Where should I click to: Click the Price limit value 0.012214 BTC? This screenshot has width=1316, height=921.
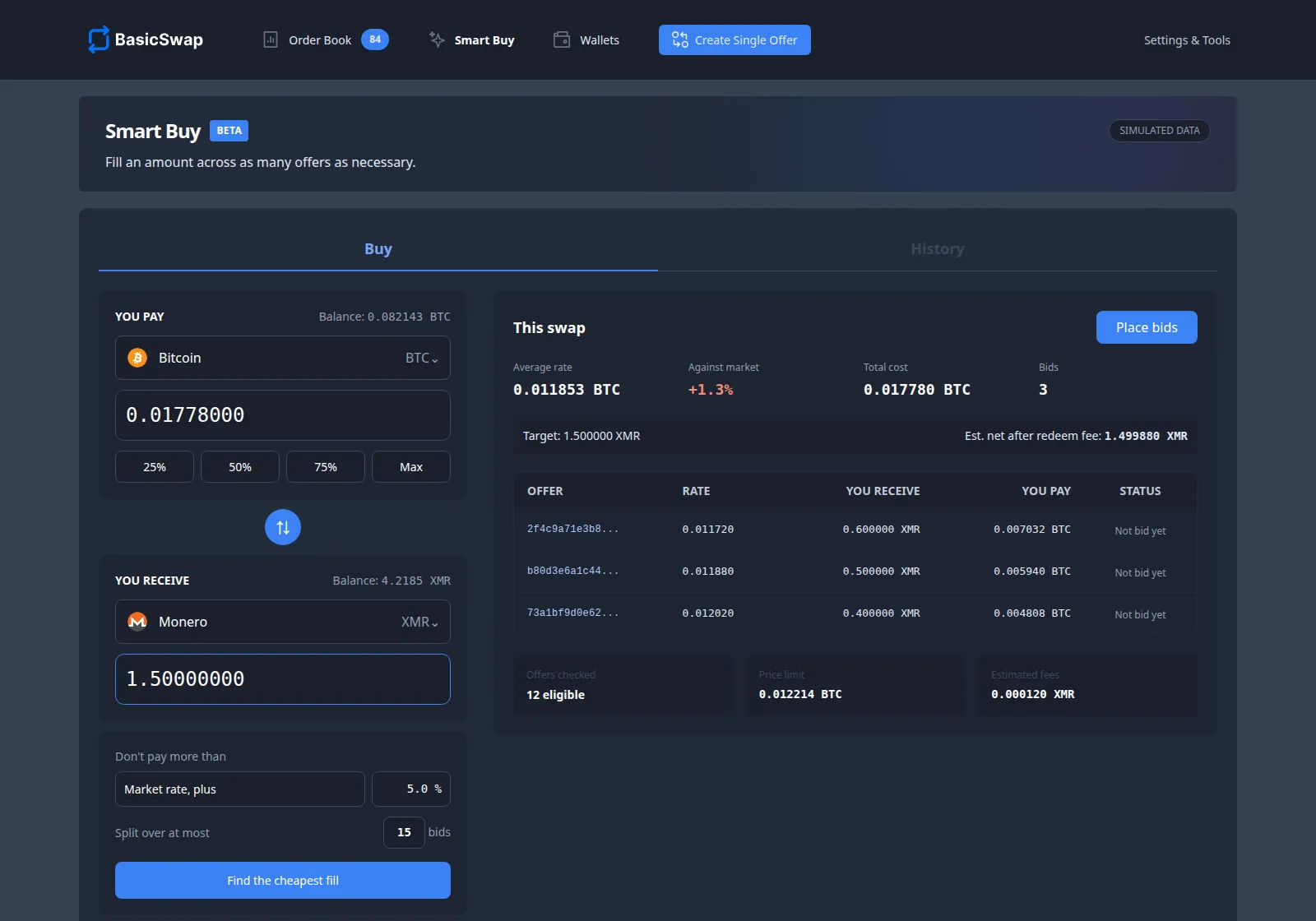[x=800, y=694]
